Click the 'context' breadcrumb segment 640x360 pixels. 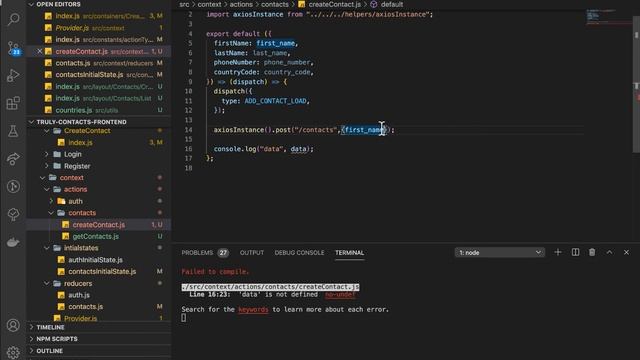tap(209, 4)
